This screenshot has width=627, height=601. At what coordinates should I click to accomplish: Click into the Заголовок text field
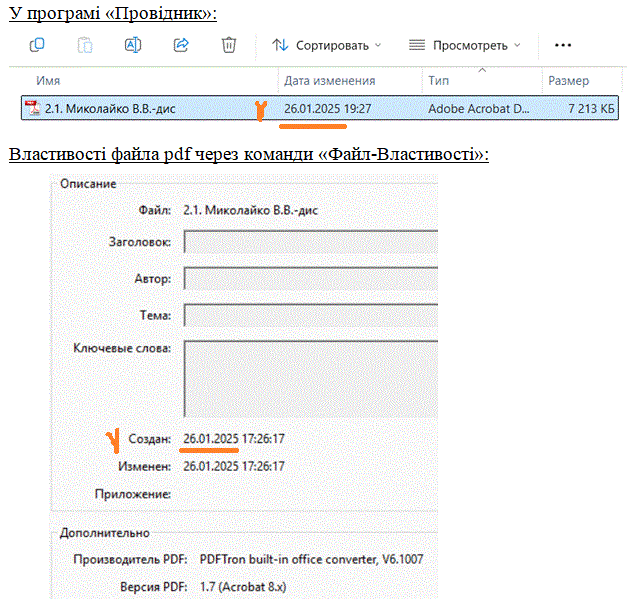[x=311, y=242]
